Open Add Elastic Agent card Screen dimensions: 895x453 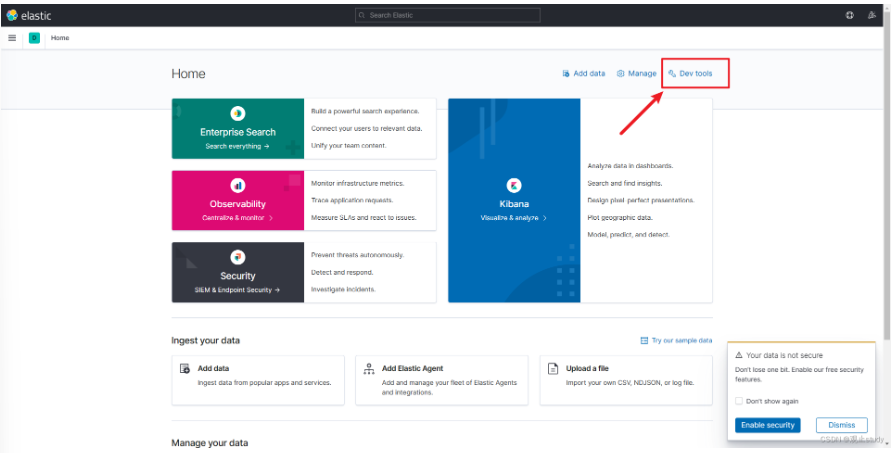point(442,381)
